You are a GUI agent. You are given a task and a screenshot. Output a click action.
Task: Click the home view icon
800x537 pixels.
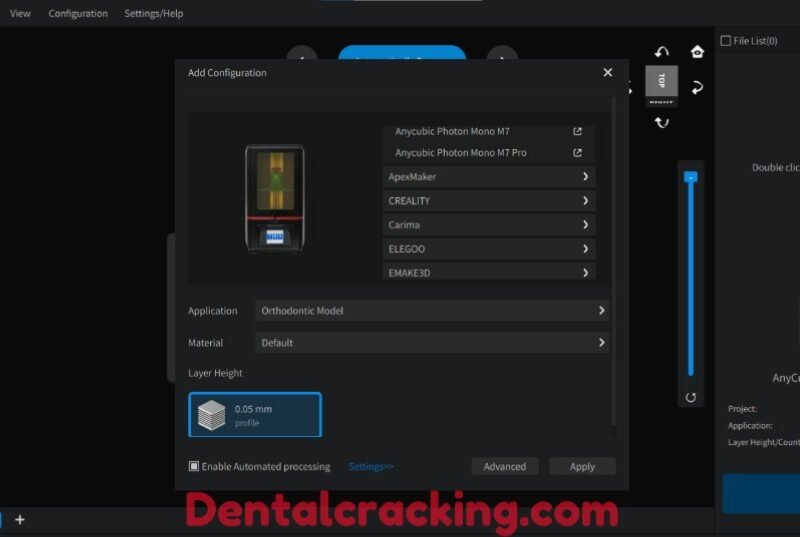697,52
